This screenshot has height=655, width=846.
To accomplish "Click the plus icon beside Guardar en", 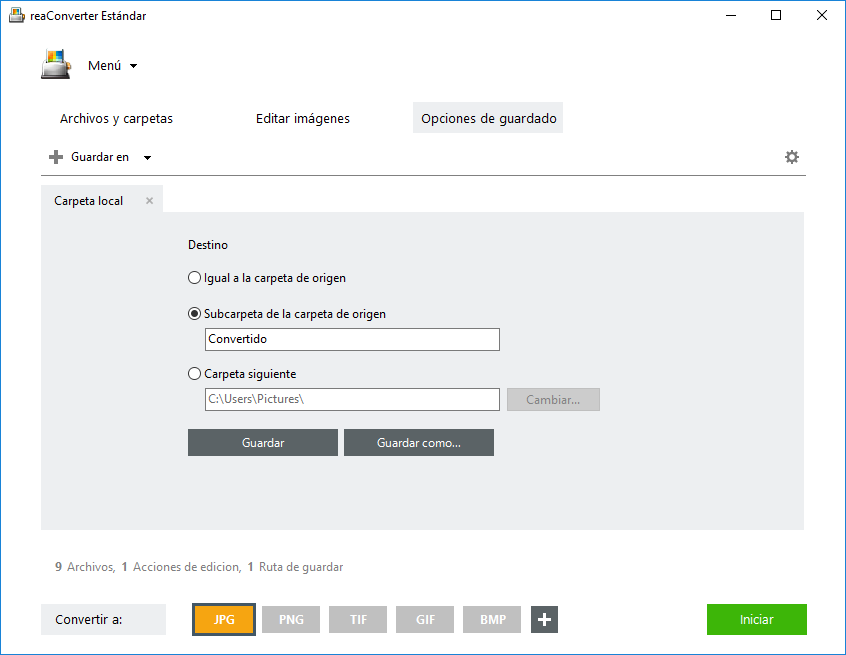I will (x=56, y=157).
